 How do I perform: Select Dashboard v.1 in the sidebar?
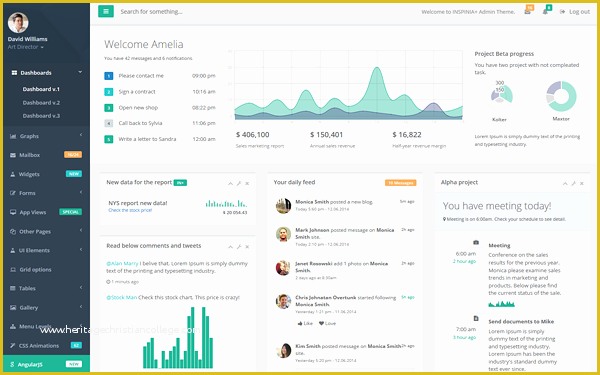point(41,89)
